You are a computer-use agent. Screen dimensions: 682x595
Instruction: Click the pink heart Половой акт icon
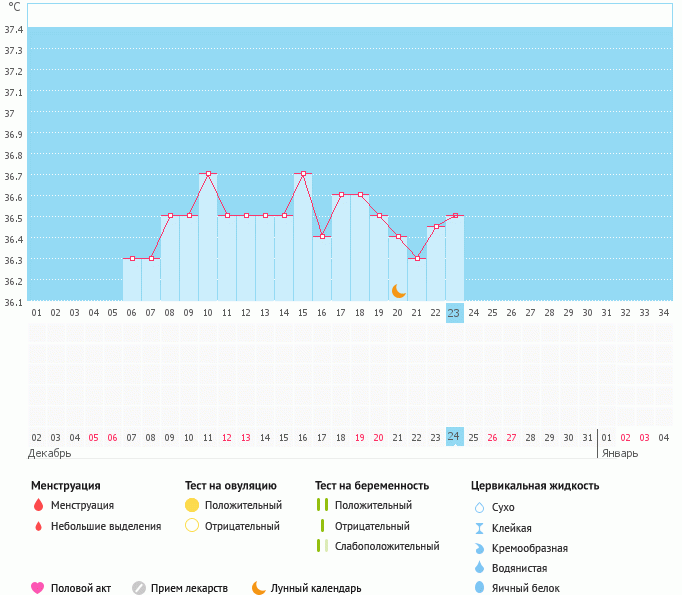click(38, 588)
